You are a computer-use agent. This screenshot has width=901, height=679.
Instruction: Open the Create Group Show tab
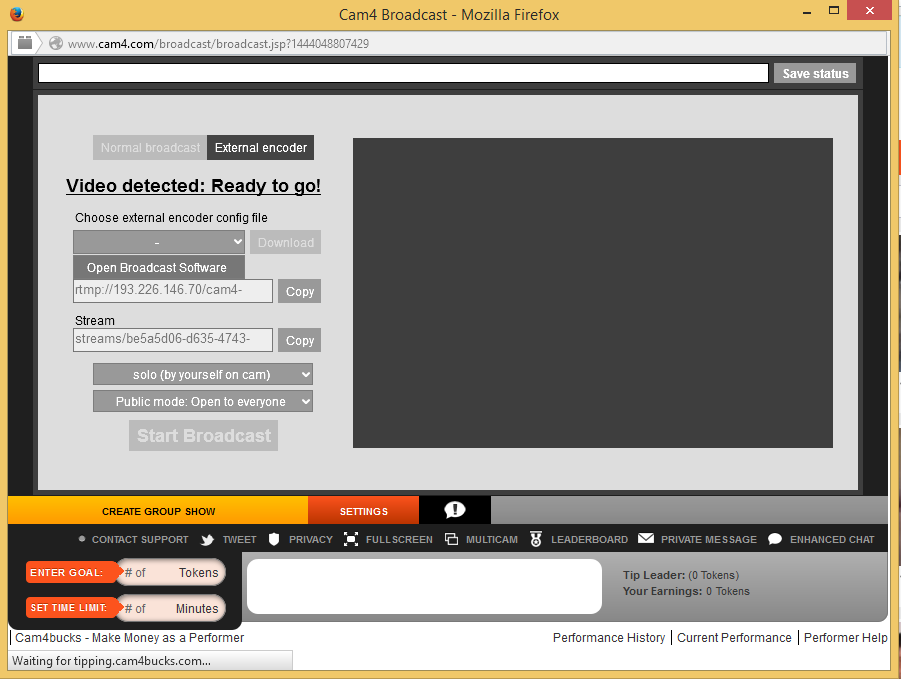(x=158, y=511)
